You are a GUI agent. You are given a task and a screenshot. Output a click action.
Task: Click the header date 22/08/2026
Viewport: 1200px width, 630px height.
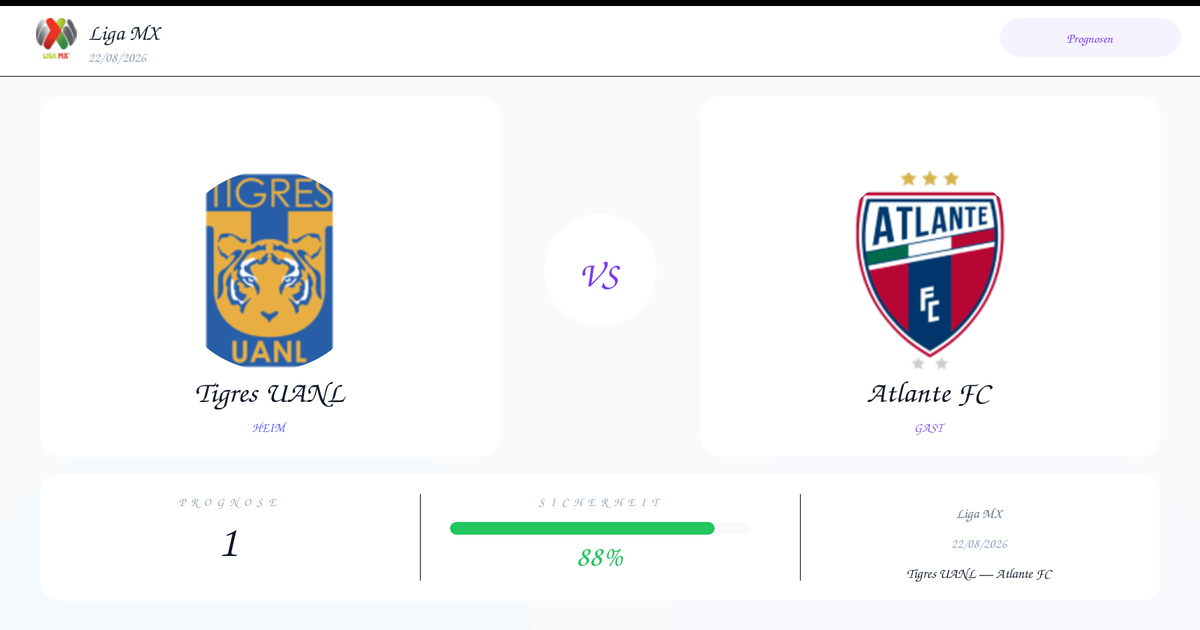point(118,58)
